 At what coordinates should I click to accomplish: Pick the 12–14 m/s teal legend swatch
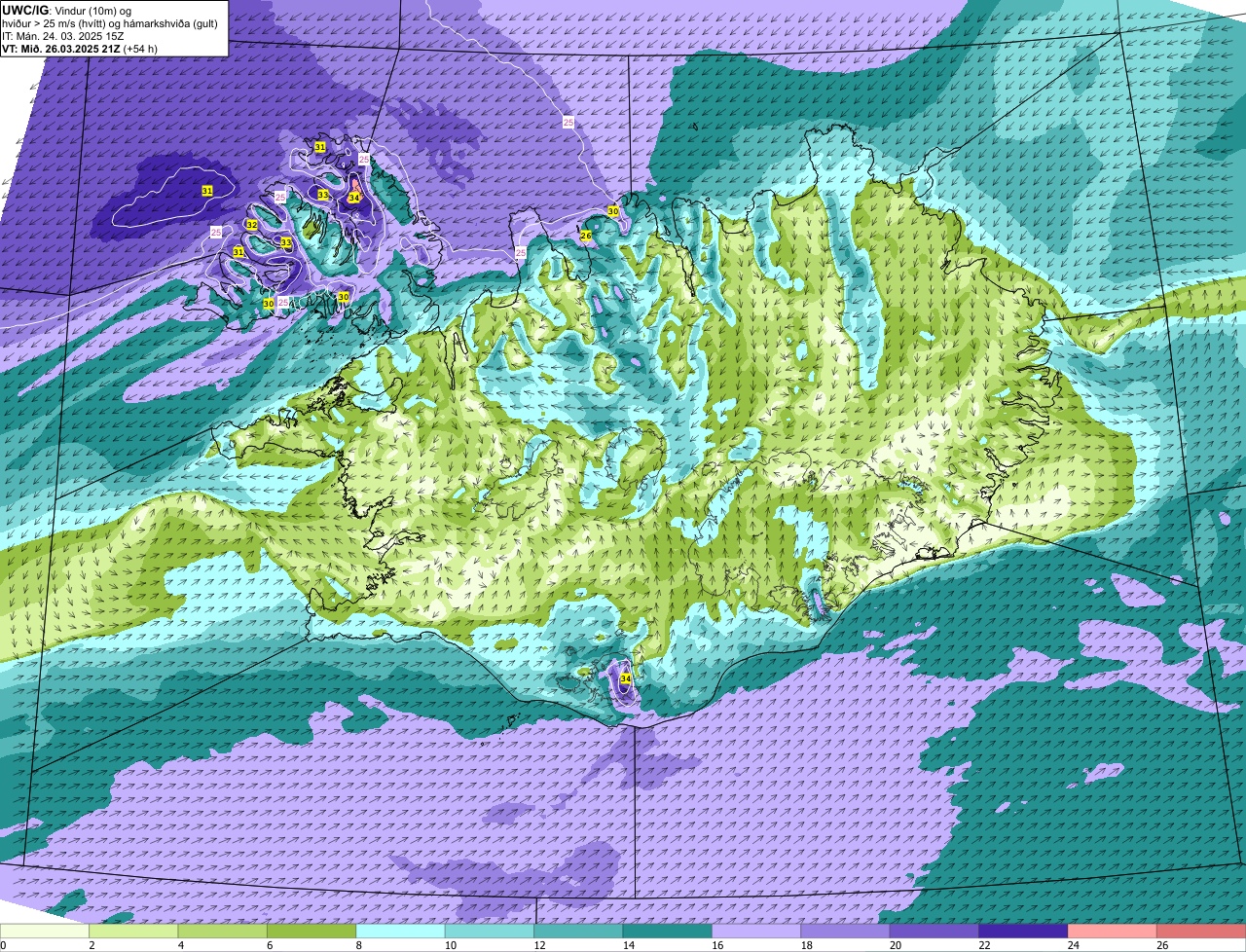(x=578, y=931)
